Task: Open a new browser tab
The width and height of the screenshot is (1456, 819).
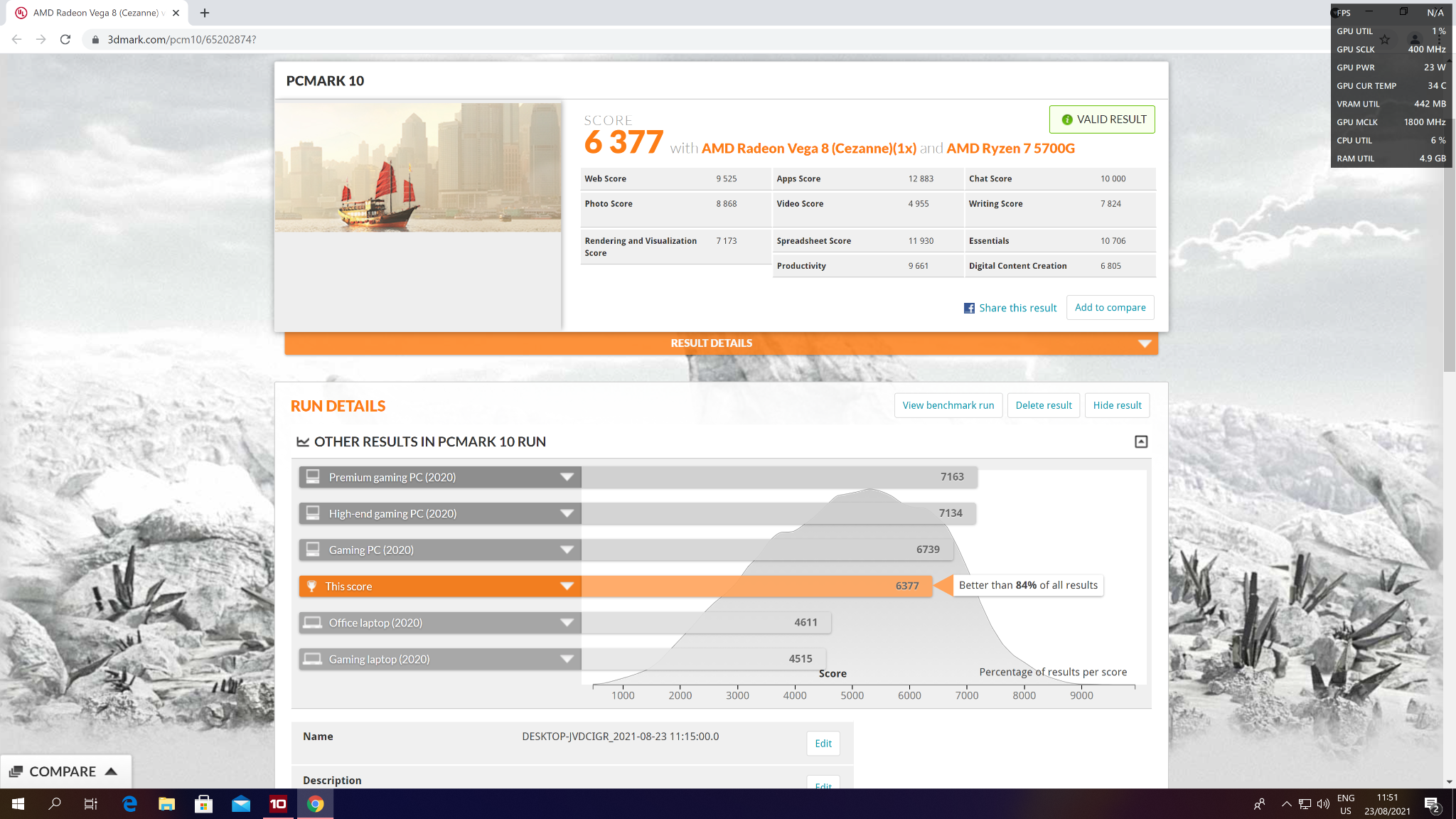Action: tap(205, 12)
